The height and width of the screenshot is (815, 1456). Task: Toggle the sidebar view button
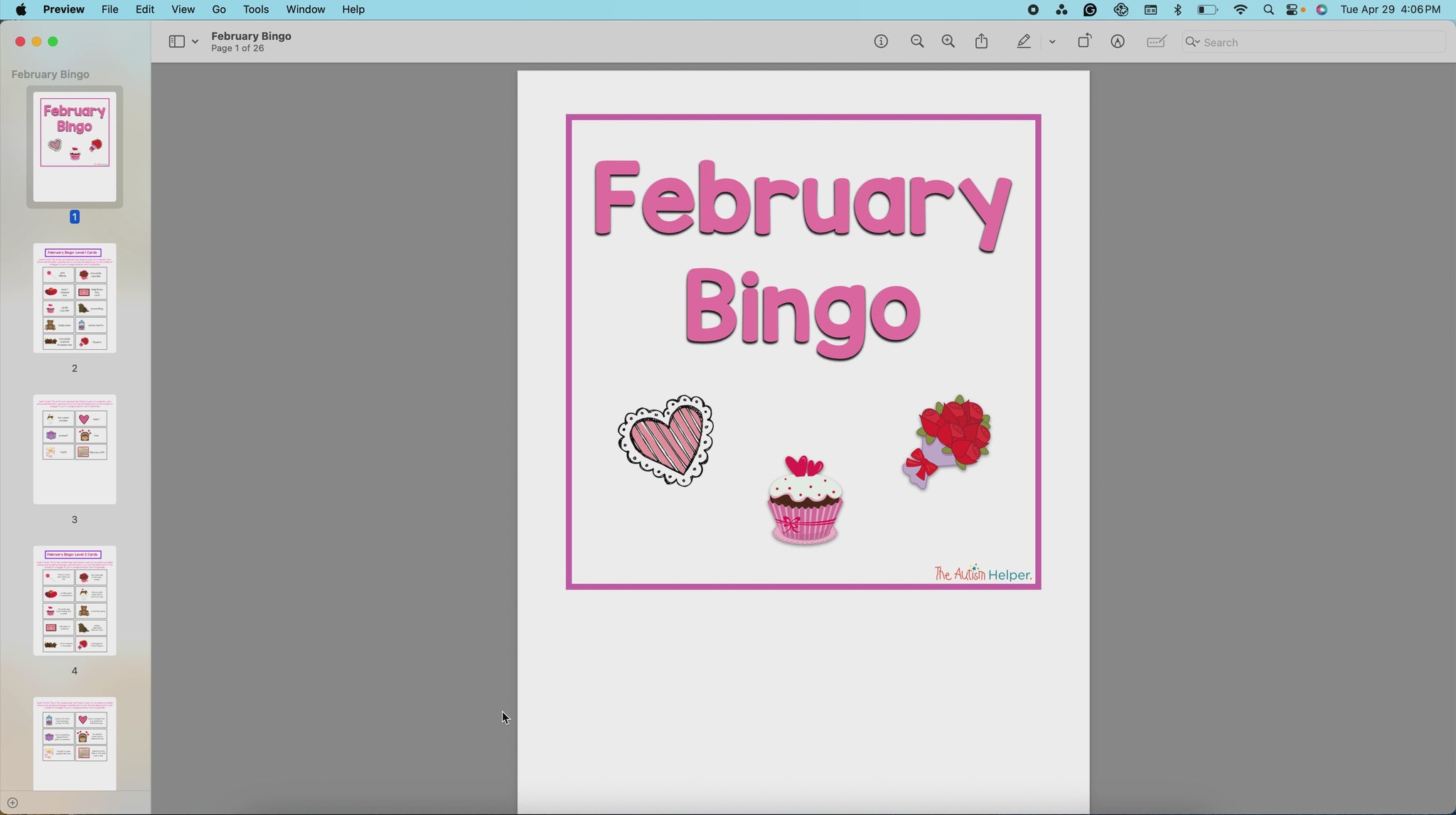tap(176, 42)
